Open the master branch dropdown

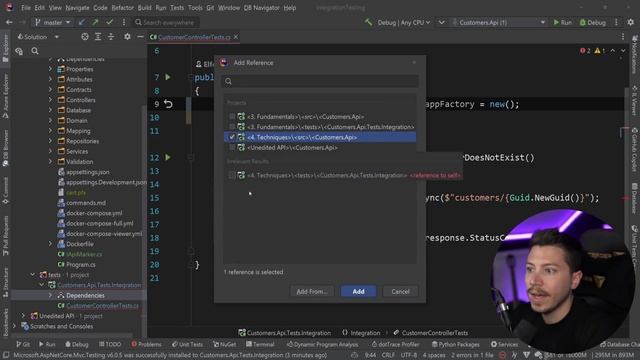[52, 22]
